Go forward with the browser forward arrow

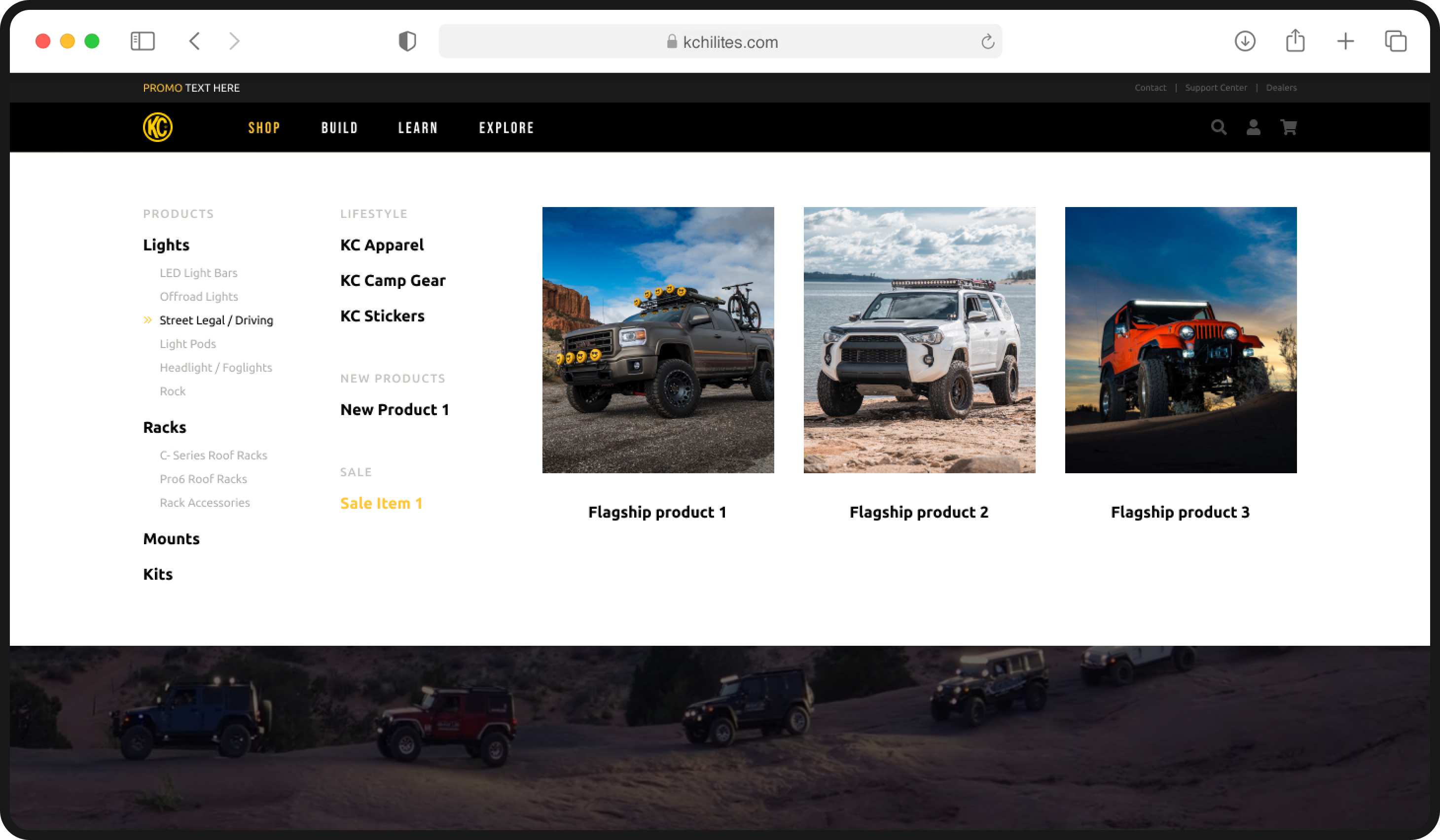[x=234, y=41]
